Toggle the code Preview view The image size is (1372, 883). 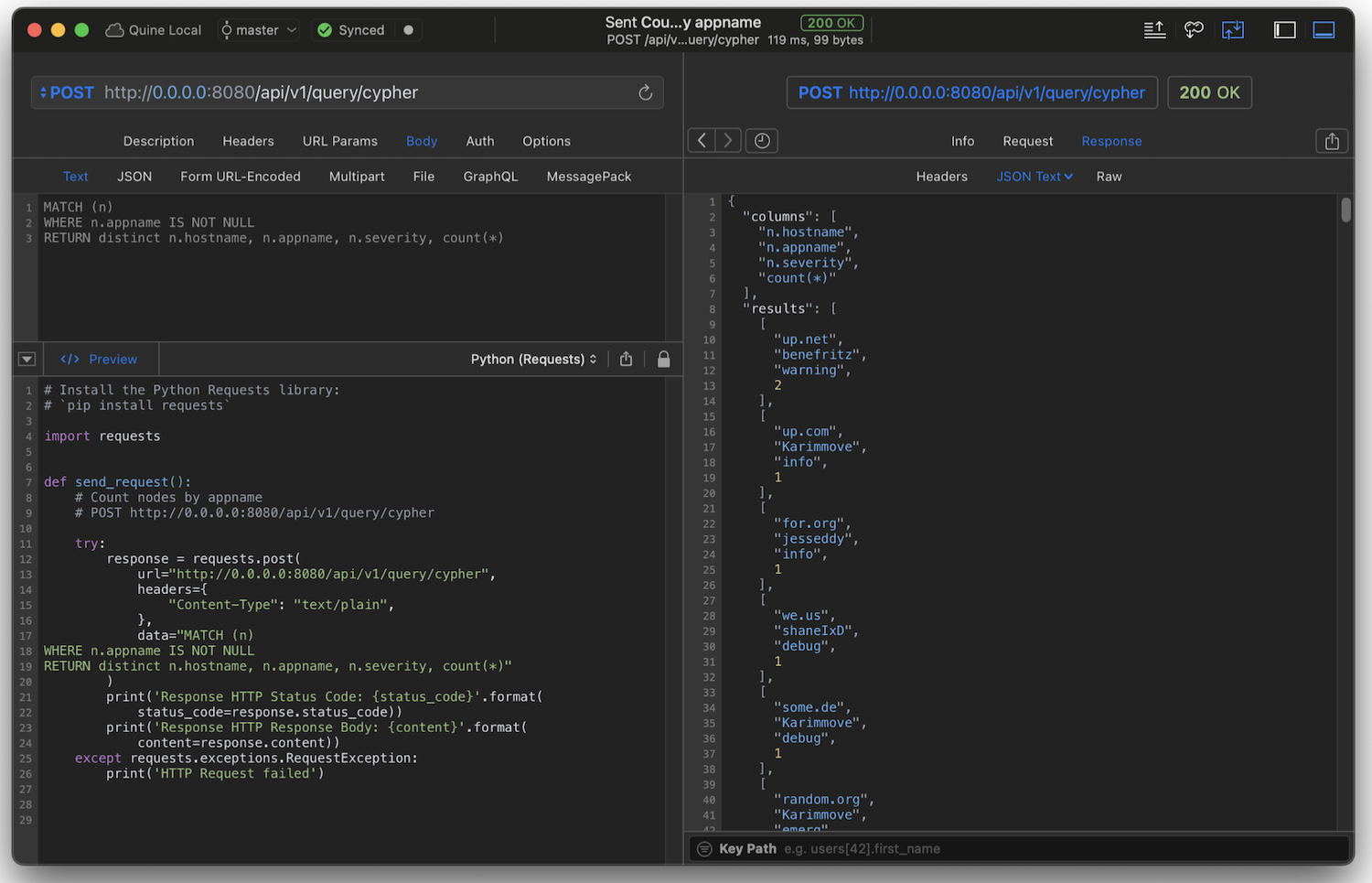[x=101, y=359]
